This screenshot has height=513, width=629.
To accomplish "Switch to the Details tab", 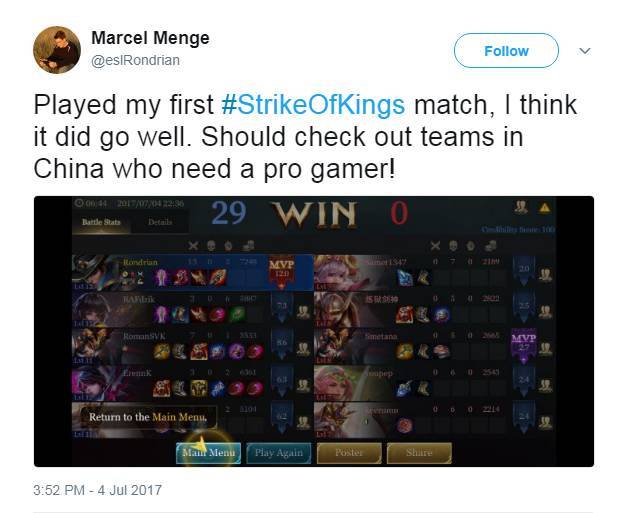I will click(x=160, y=222).
